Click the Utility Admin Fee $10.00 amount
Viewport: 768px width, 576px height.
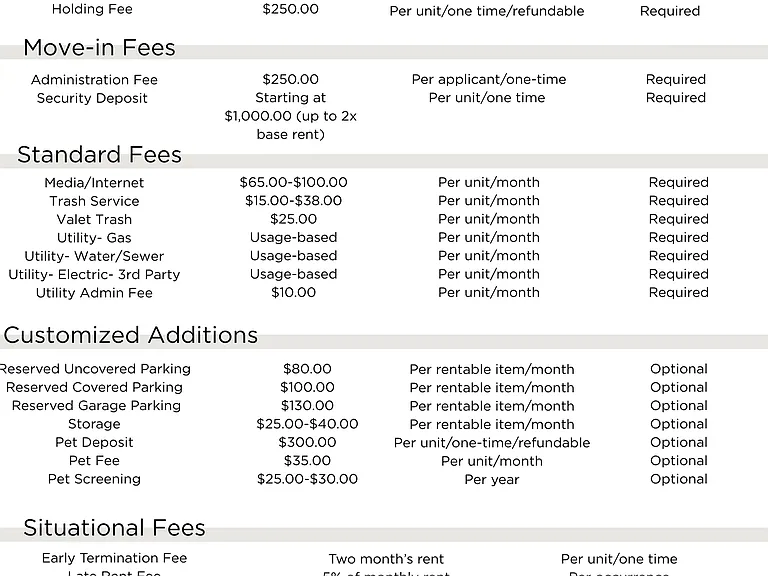293,293
